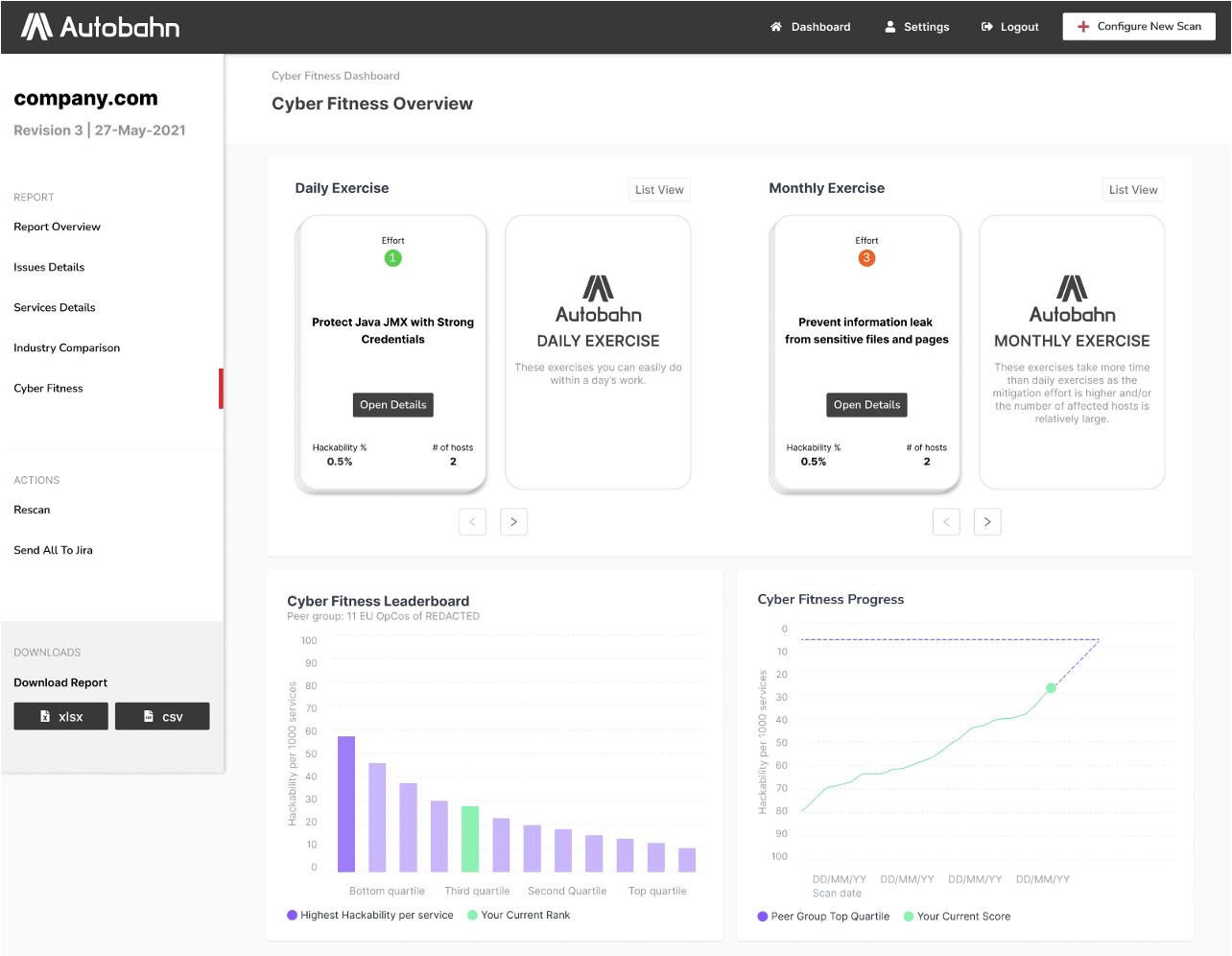Click the Autobahn logo on the Monthly Exercise card
Viewport: 1232px width, 956px height.
point(1072,299)
